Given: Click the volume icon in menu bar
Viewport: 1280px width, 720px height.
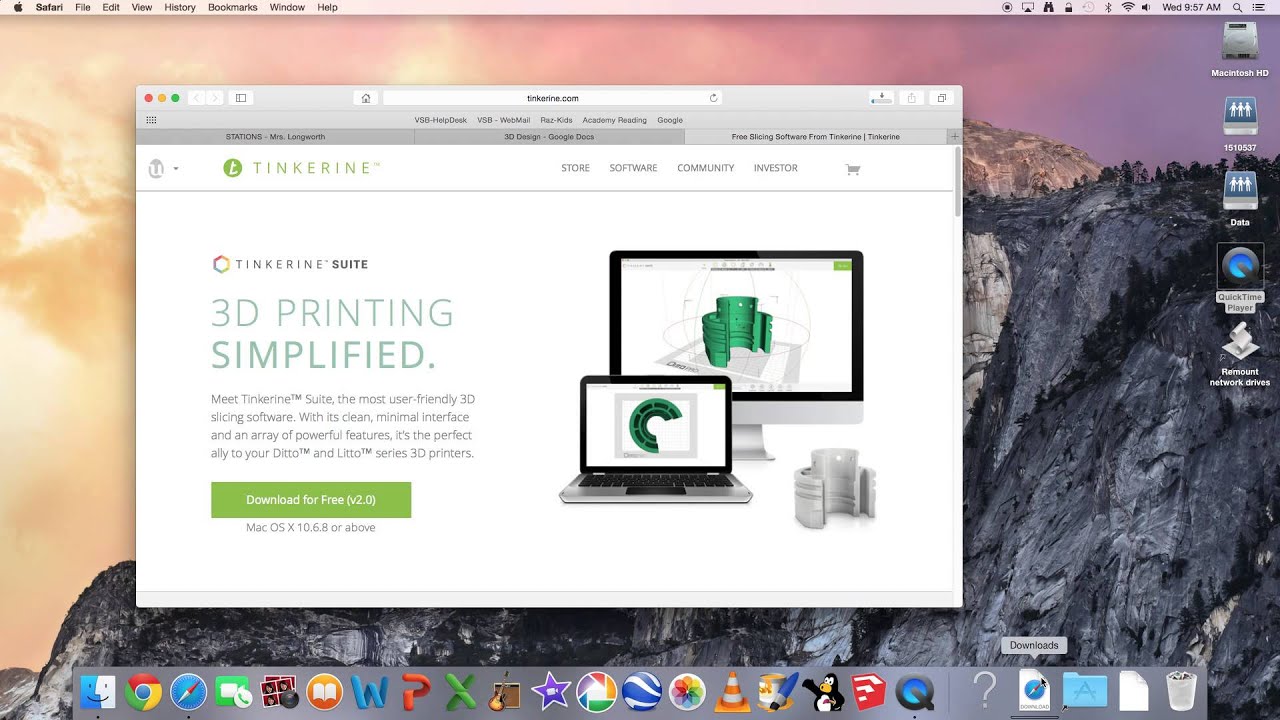Looking at the screenshot, I should point(1146,7).
